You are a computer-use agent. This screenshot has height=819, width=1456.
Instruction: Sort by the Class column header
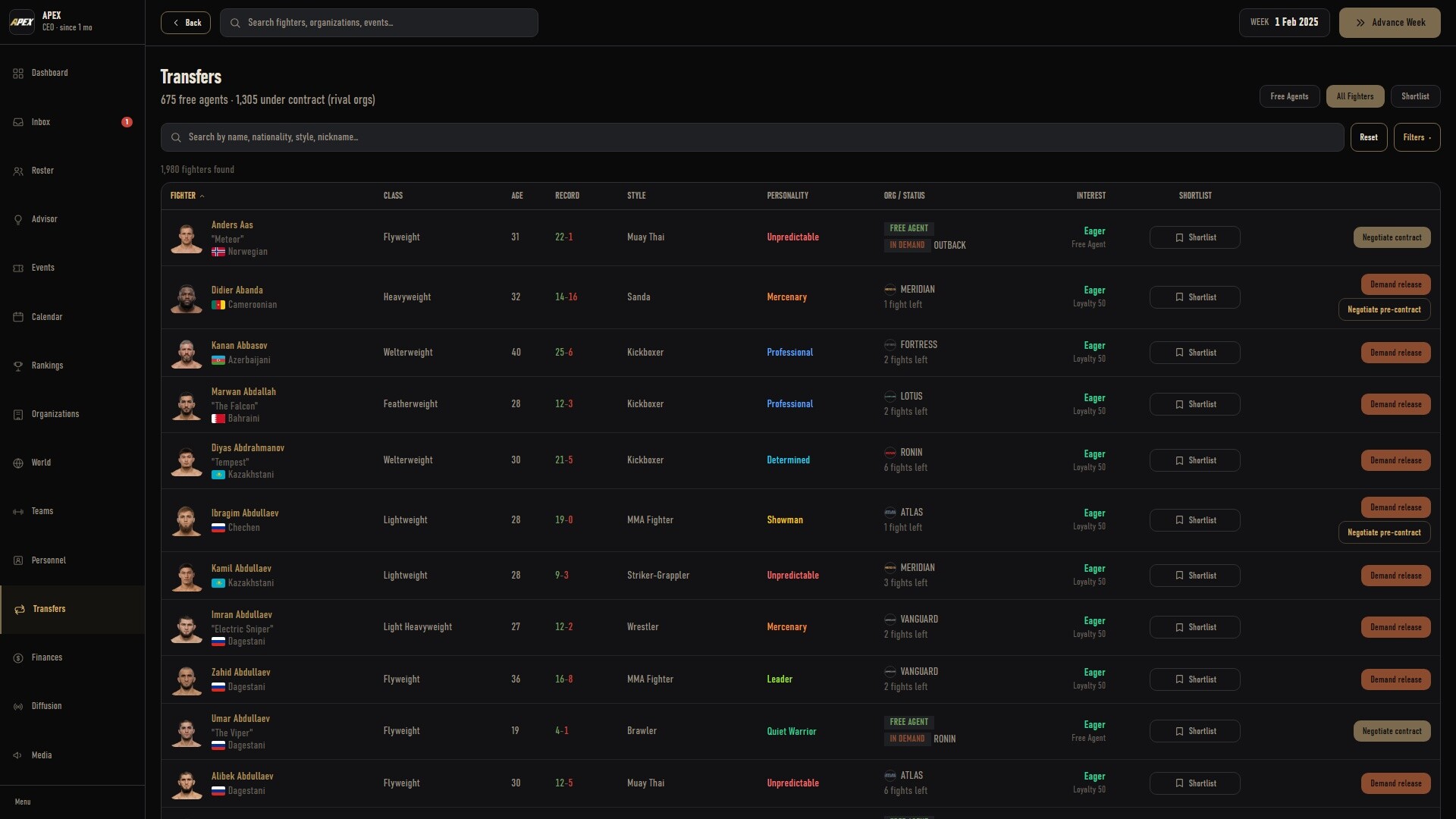[x=393, y=196]
